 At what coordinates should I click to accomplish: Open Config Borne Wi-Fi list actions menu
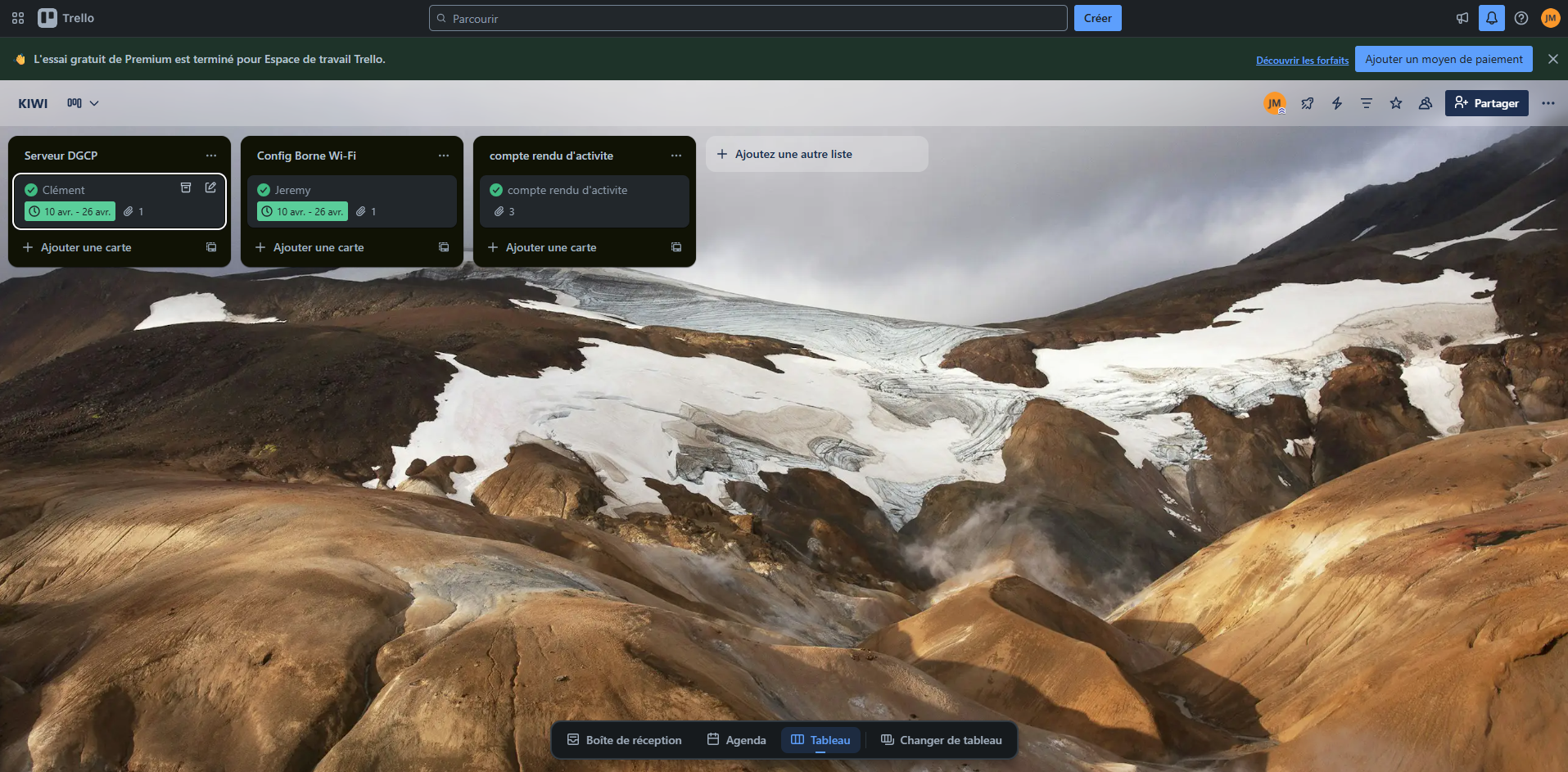click(444, 156)
